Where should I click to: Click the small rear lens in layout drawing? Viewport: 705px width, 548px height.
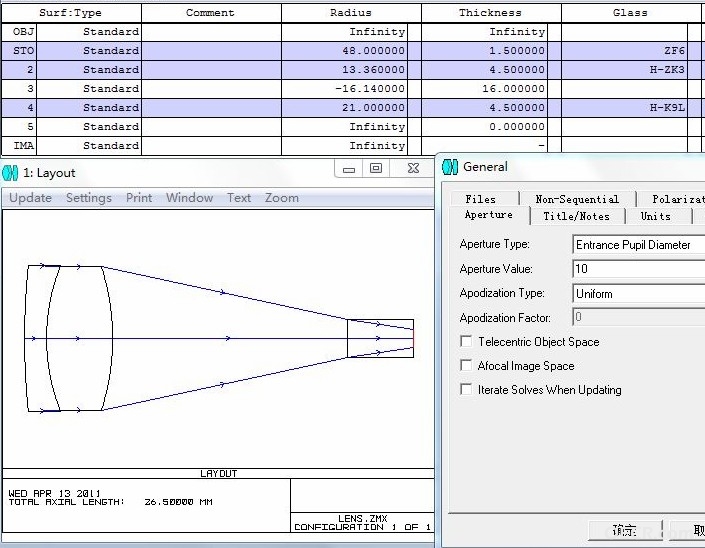[x=380, y=338]
